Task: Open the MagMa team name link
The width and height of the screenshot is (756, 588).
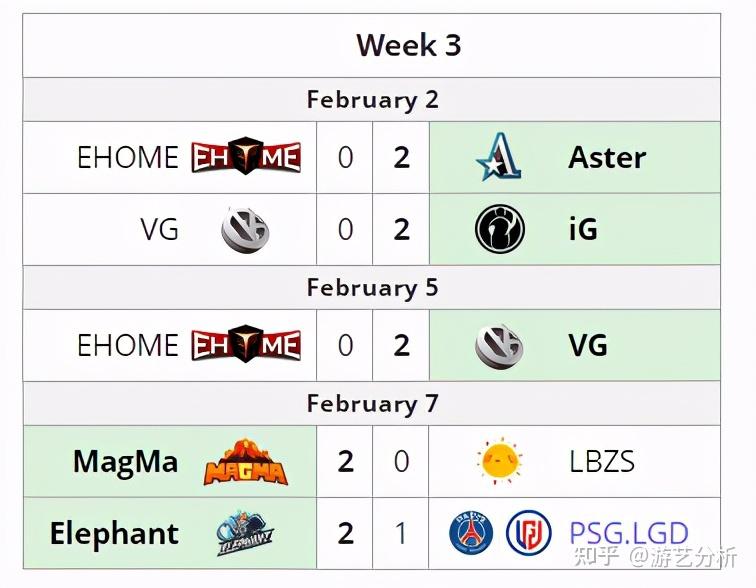Action: (126, 461)
